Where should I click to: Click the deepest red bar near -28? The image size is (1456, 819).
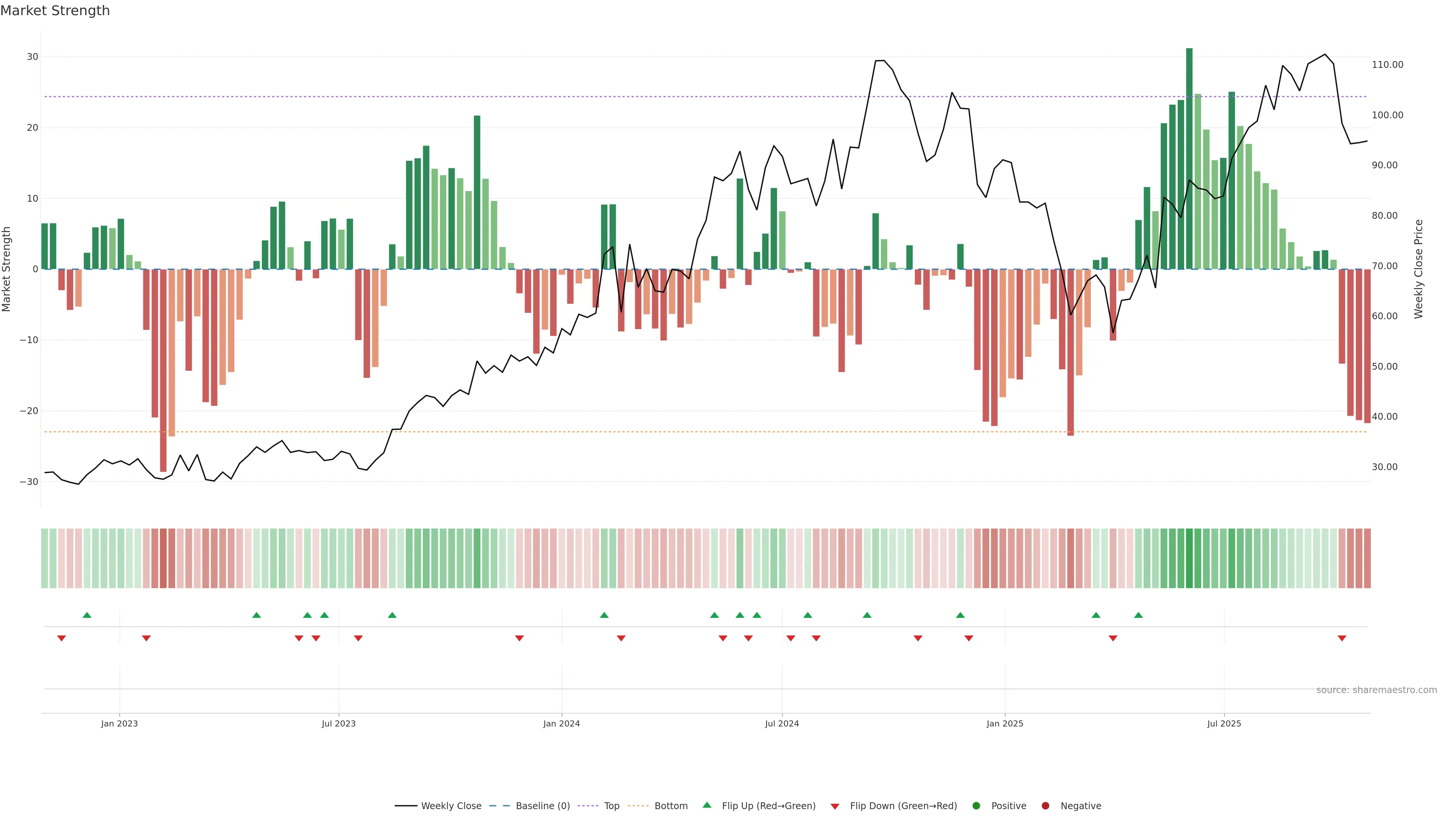pyautogui.click(x=163, y=370)
